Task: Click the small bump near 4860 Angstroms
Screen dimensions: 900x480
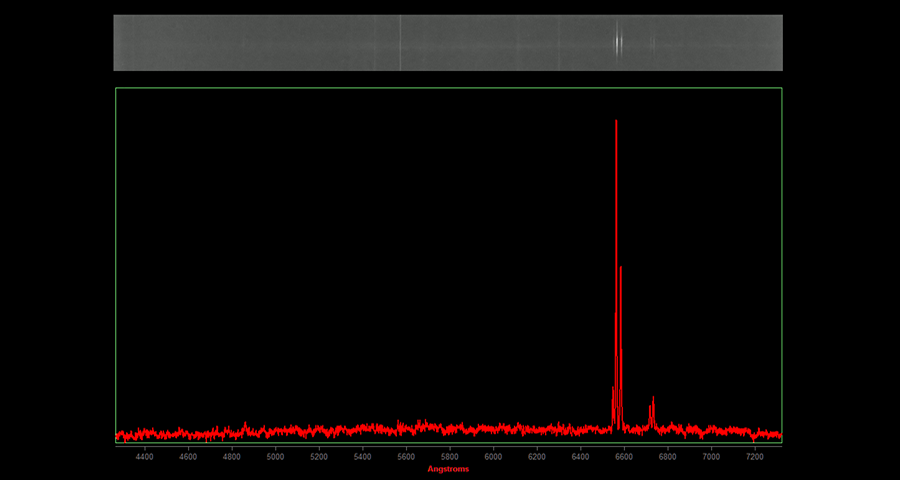Action: click(x=245, y=424)
